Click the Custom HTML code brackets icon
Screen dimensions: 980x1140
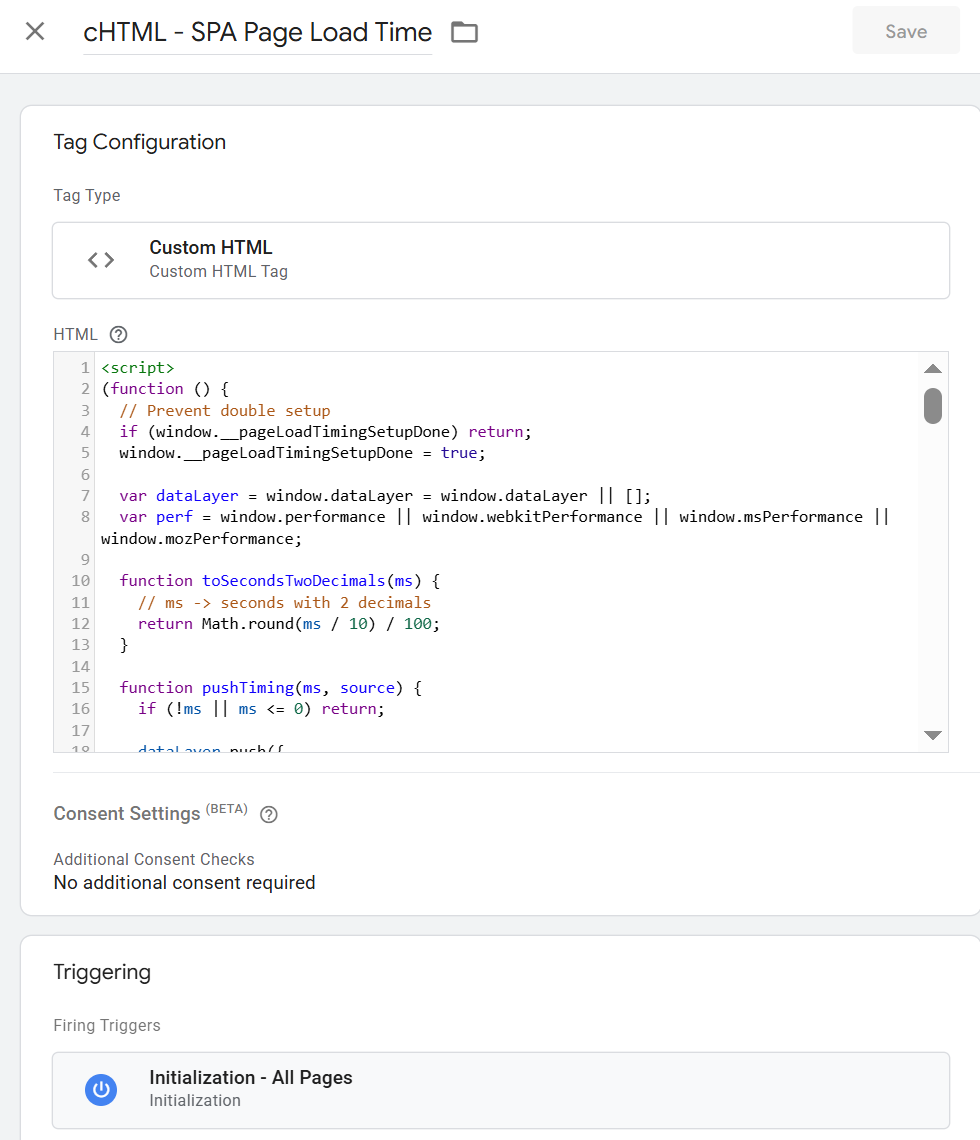[x=101, y=260]
